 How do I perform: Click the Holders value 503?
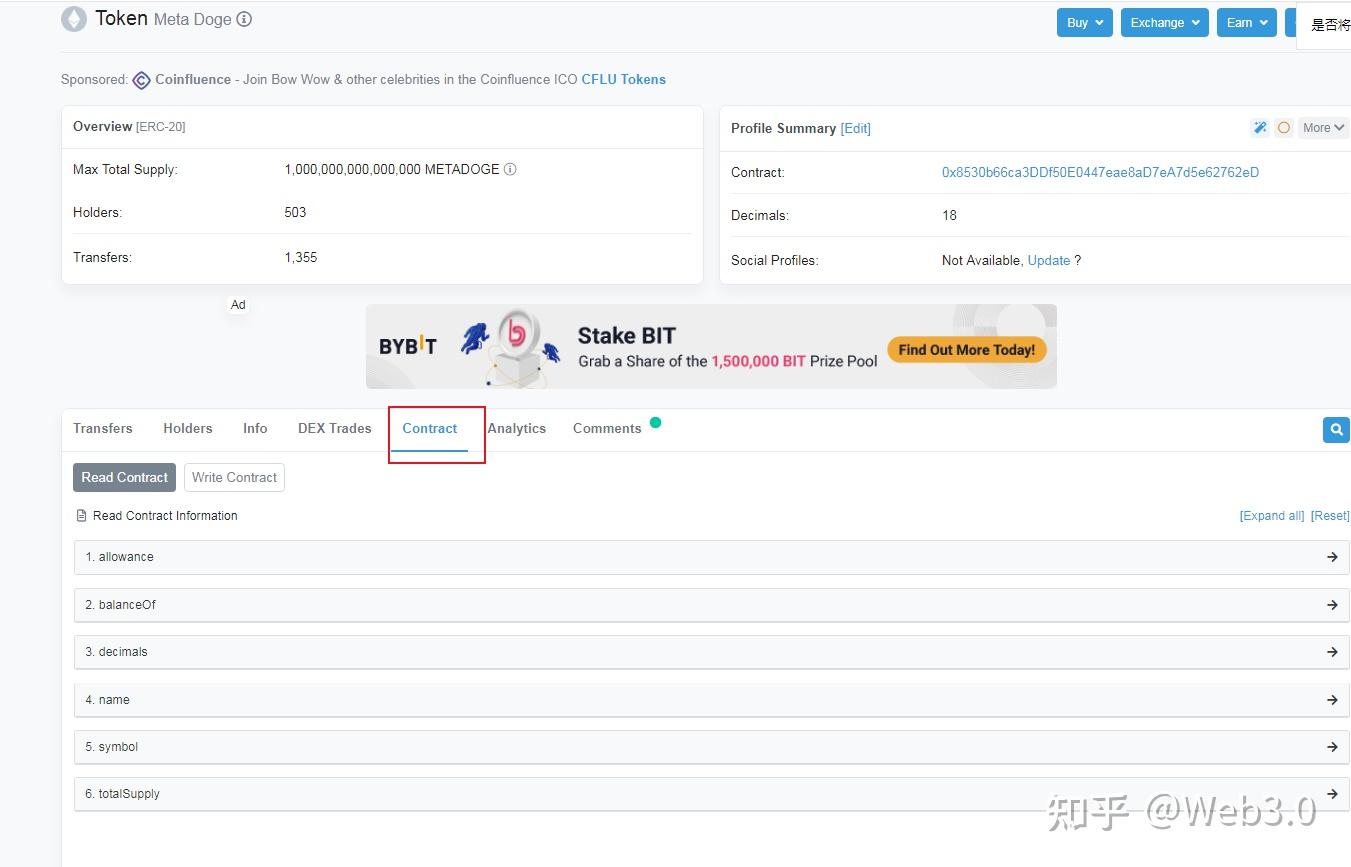pos(296,212)
